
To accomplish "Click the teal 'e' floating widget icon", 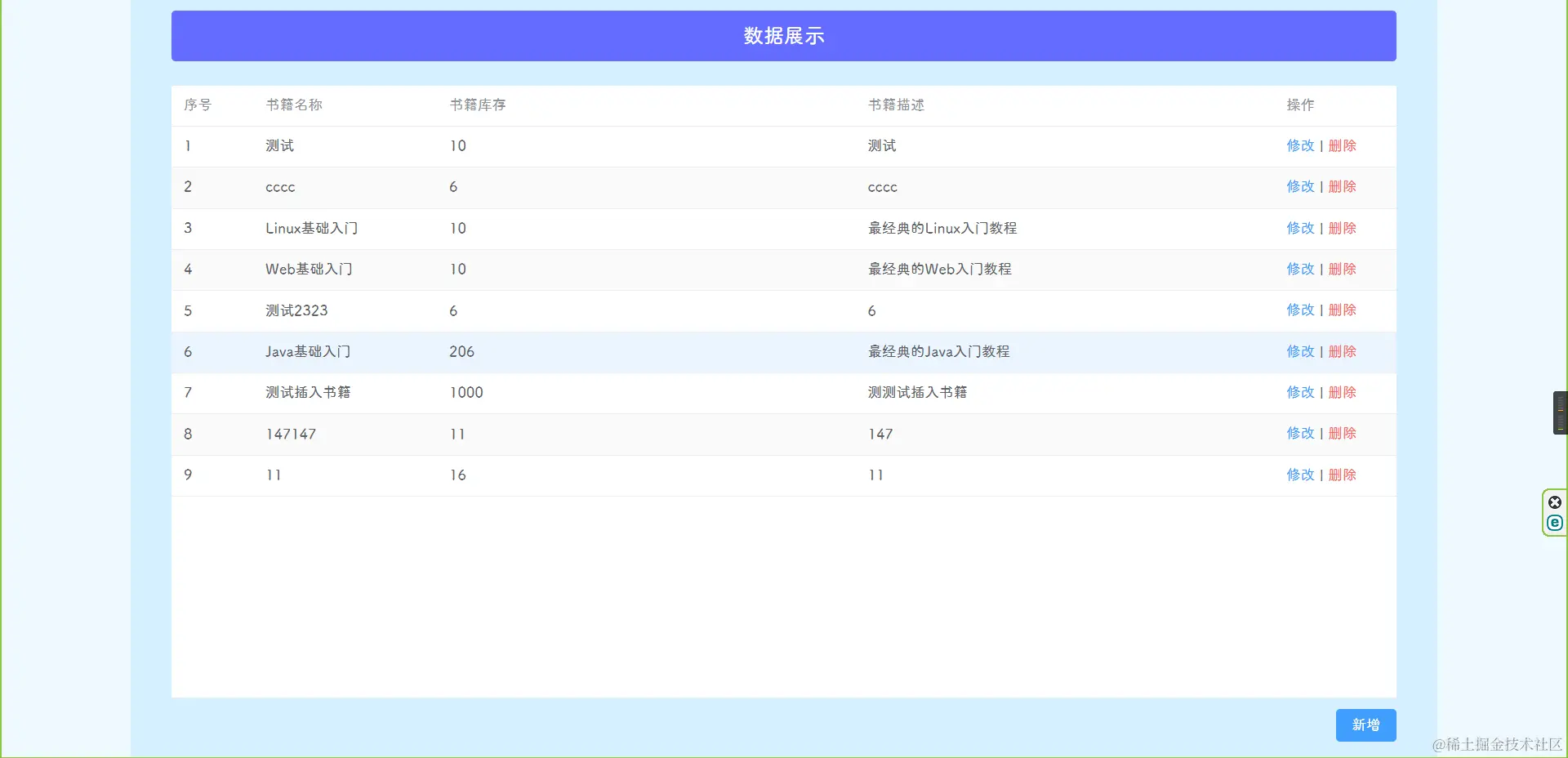I will coord(1555,523).
